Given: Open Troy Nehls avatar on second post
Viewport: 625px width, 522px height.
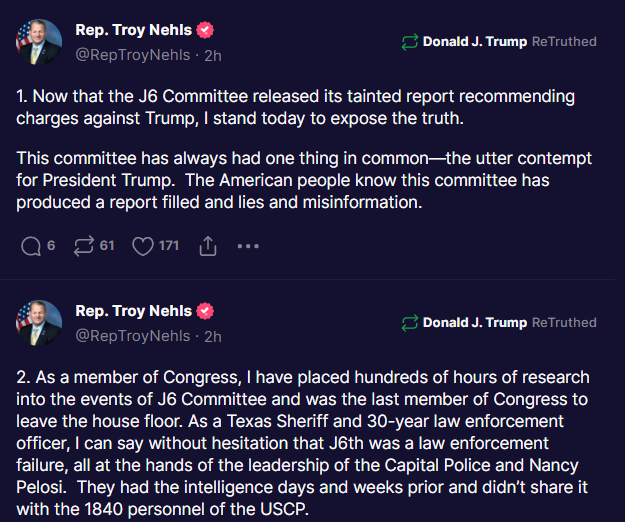Looking at the screenshot, I should pyautogui.click(x=37, y=323).
